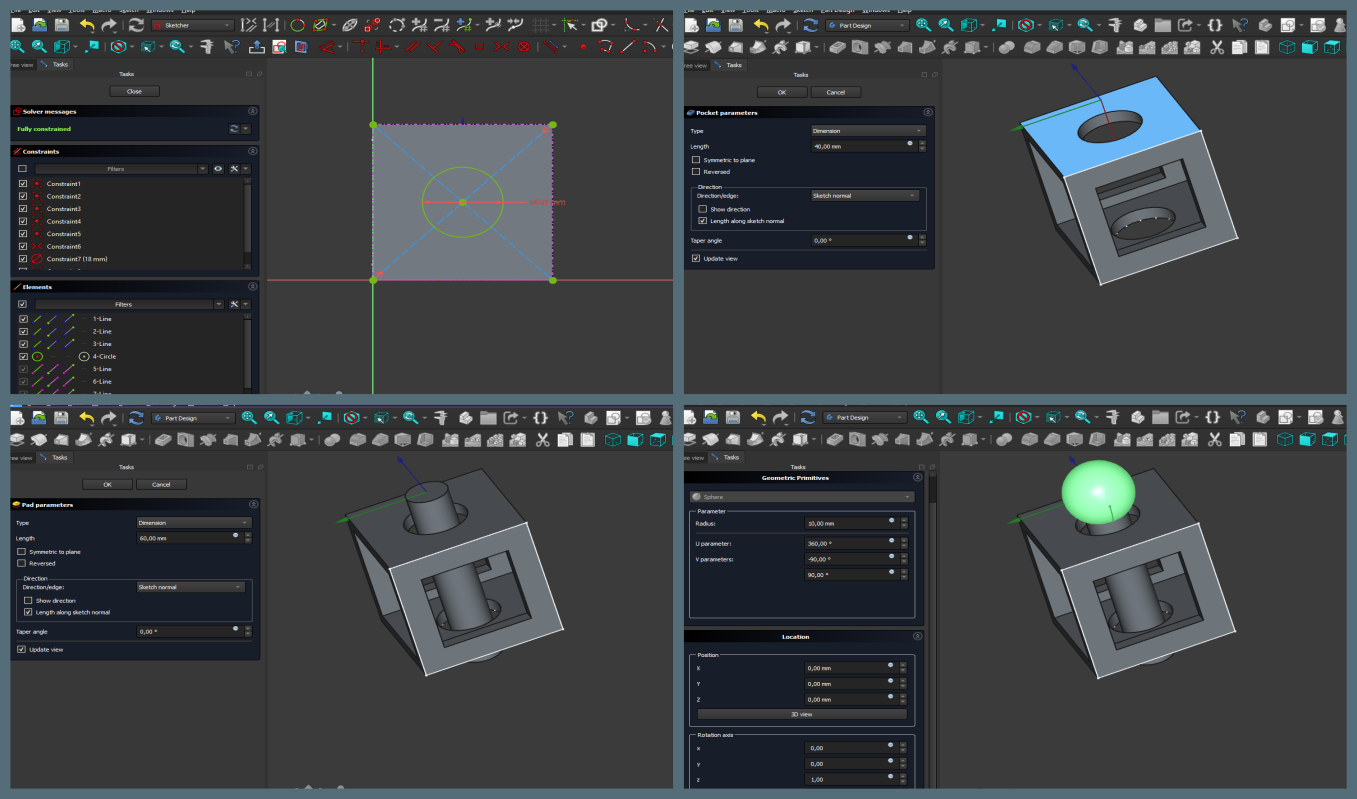Check Symmetric to plane in Pocket parameters
Viewport: 1357px width, 799px height.
(x=696, y=160)
